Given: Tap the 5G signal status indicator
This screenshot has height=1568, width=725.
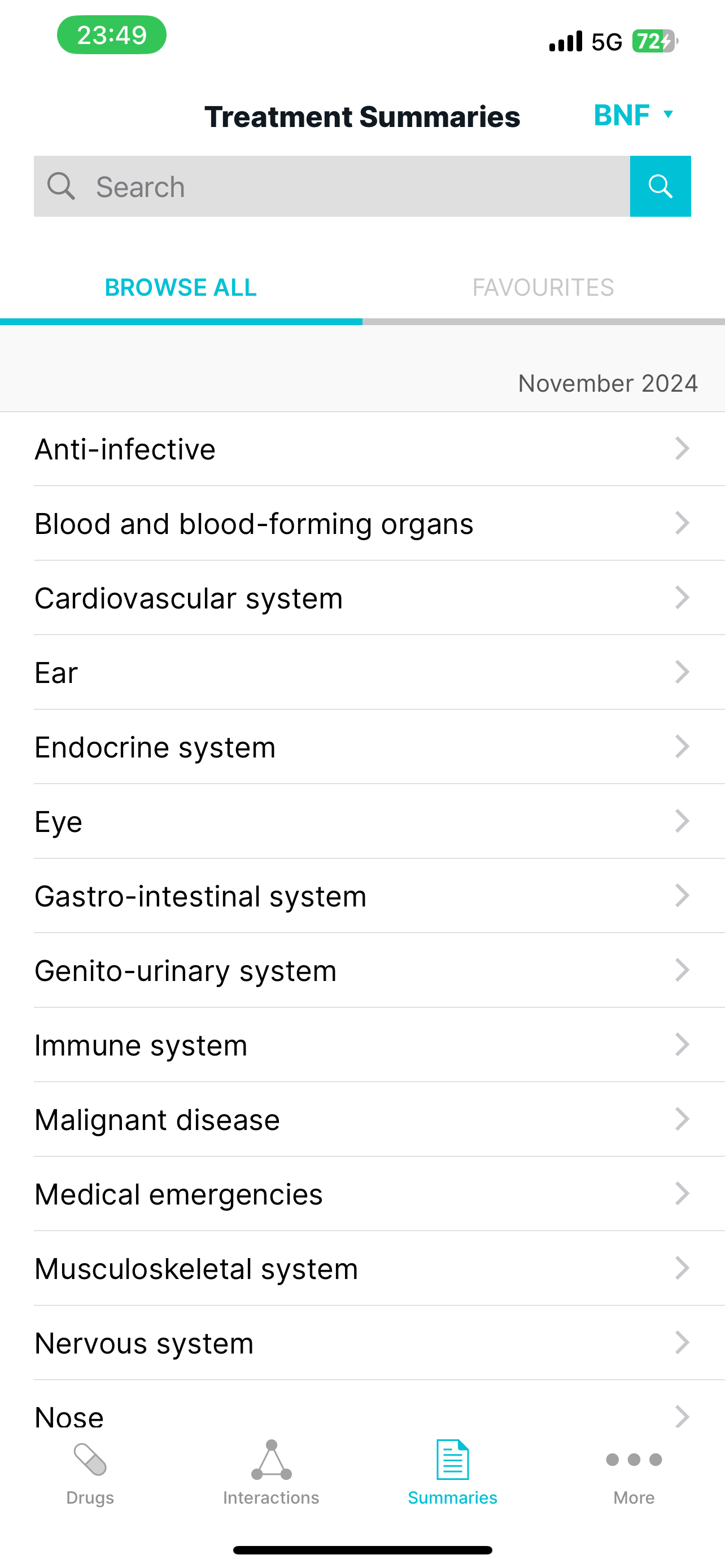Looking at the screenshot, I should point(607,42).
